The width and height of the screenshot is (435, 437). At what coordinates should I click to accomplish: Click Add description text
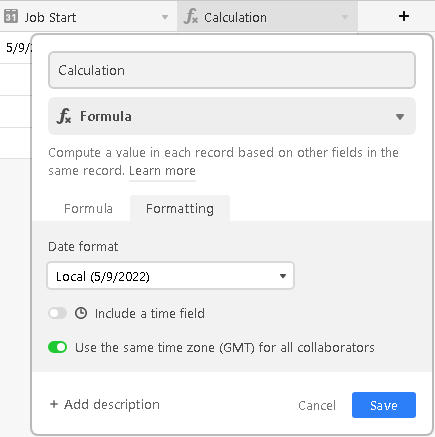112,404
